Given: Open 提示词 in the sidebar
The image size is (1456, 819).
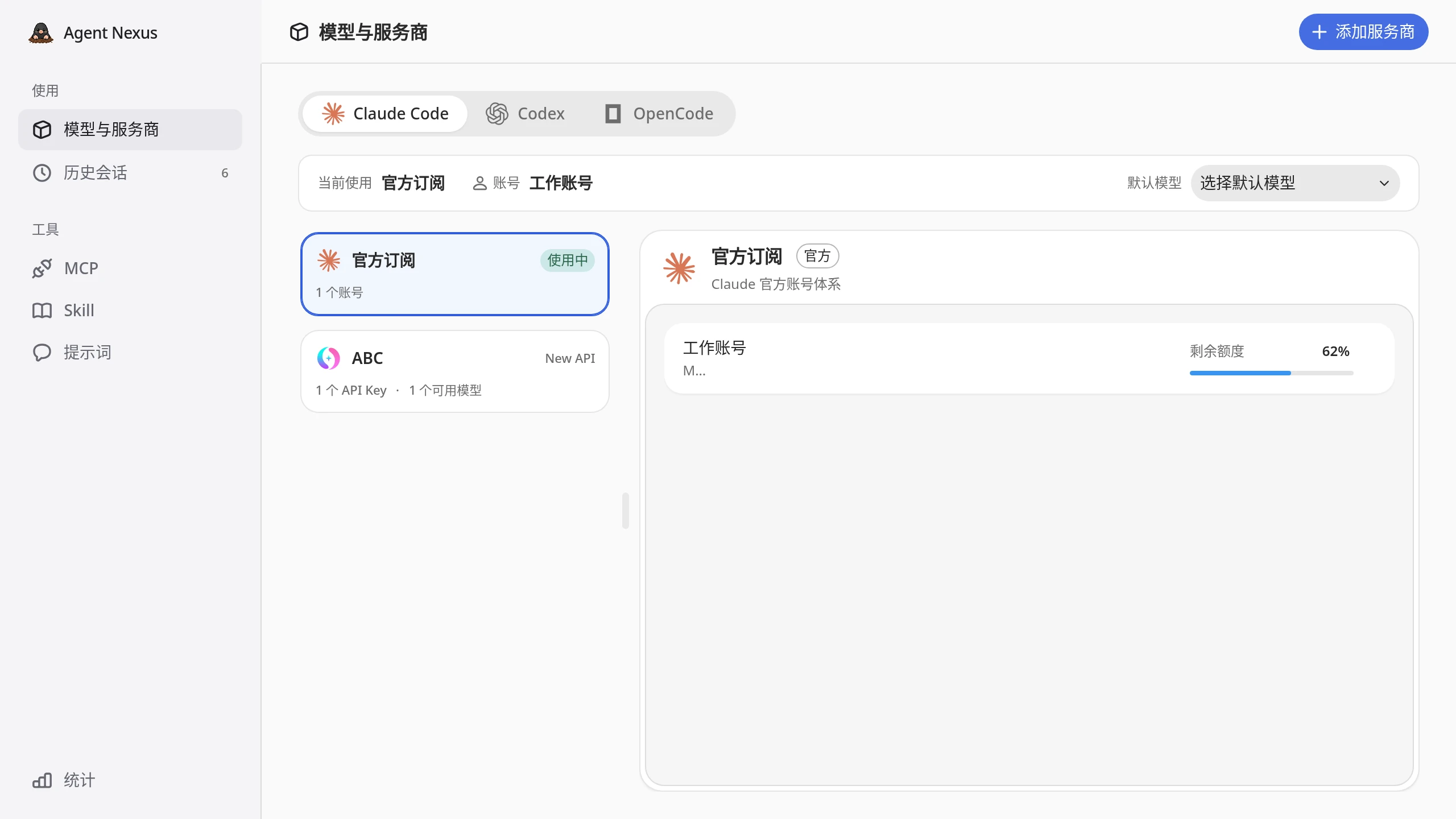Looking at the screenshot, I should pos(130,353).
